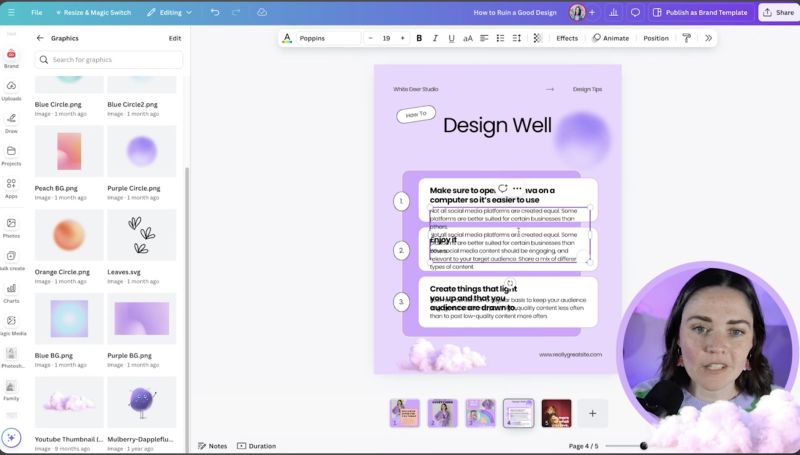The image size is (800, 455).
Task: Open the comments speech bubble icon
Action: (x=635, y=12)
